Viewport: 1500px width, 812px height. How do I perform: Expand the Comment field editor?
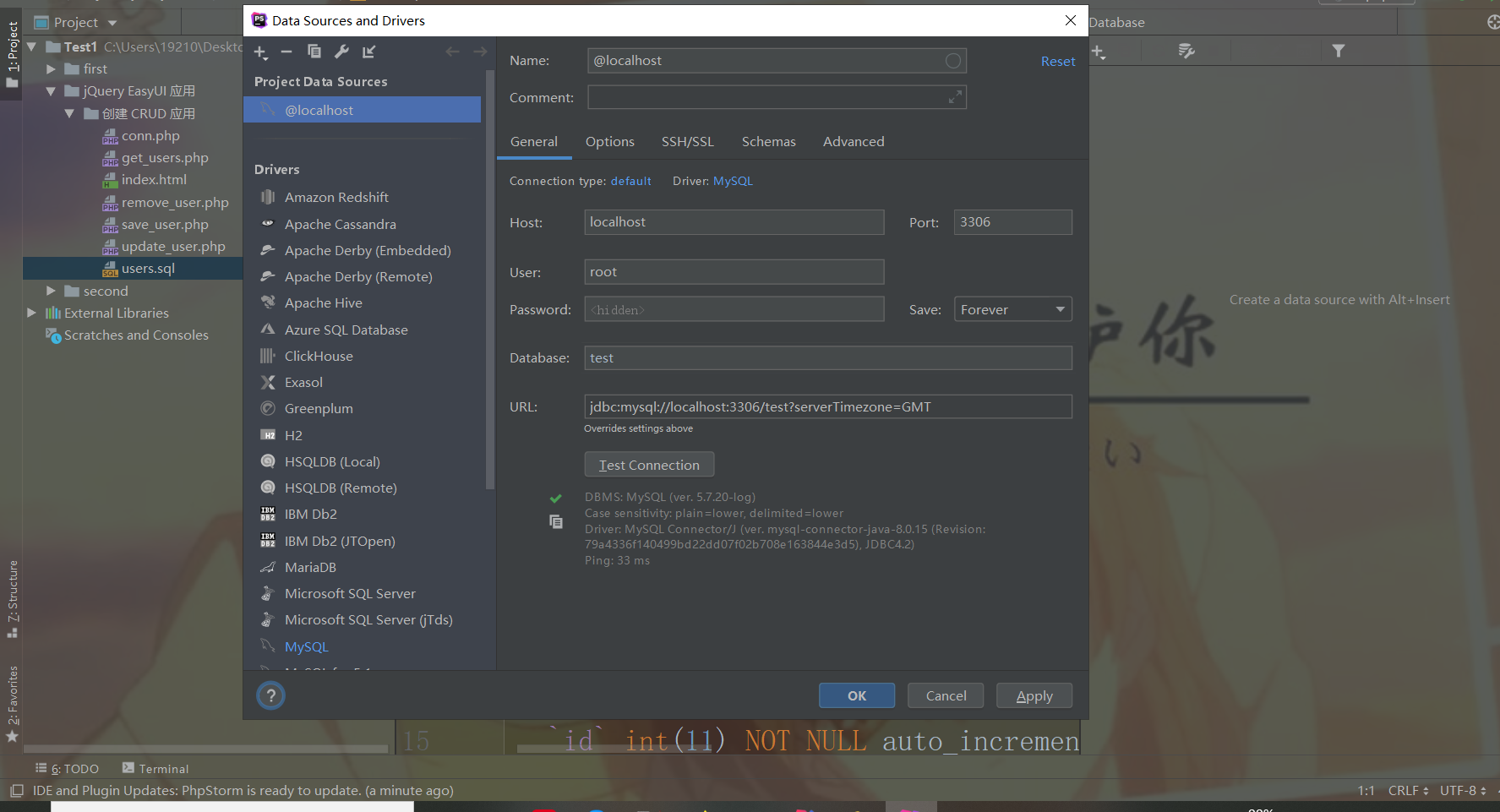955,98
